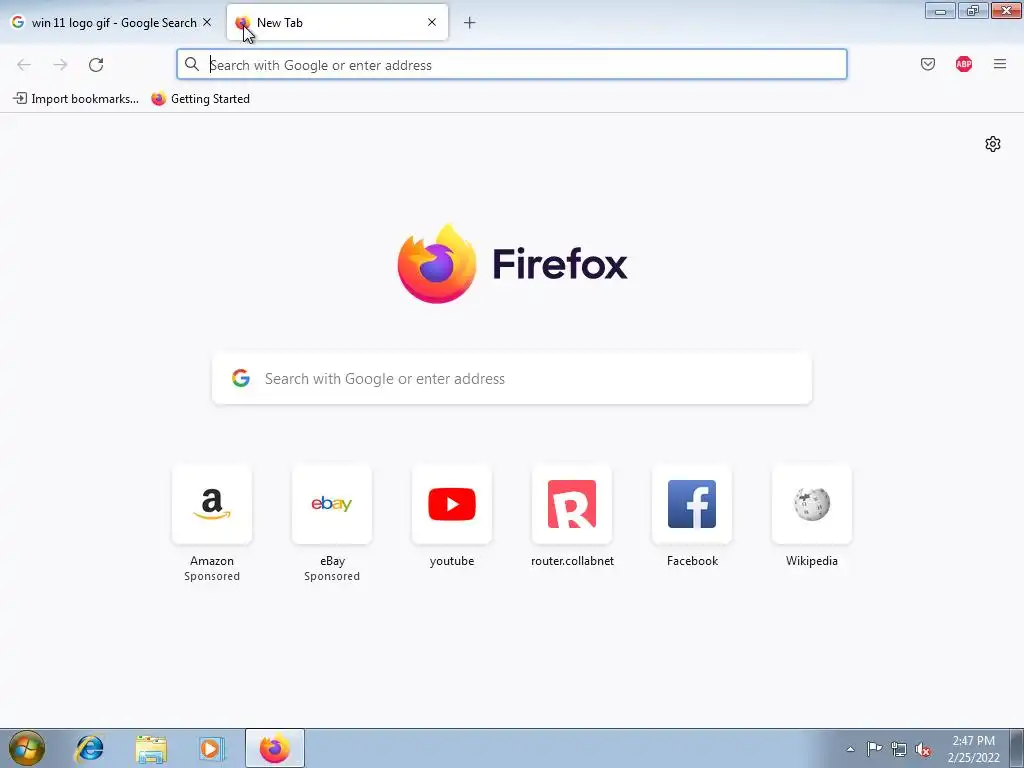Reload the current page
1024x768 pixels.
click(x=96, y=65)
